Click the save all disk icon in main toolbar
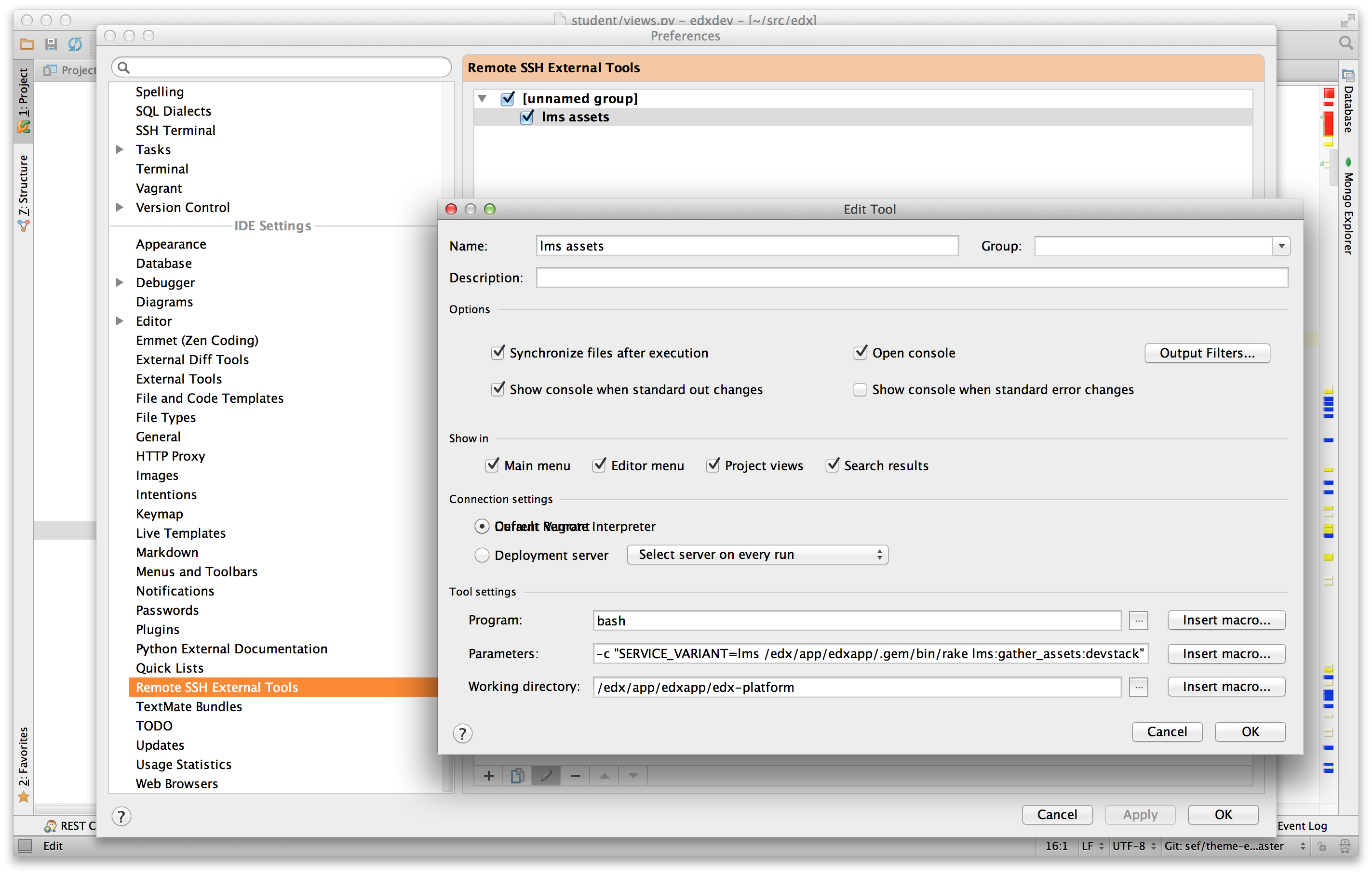The image size is (1372, 875). (51, 44)
